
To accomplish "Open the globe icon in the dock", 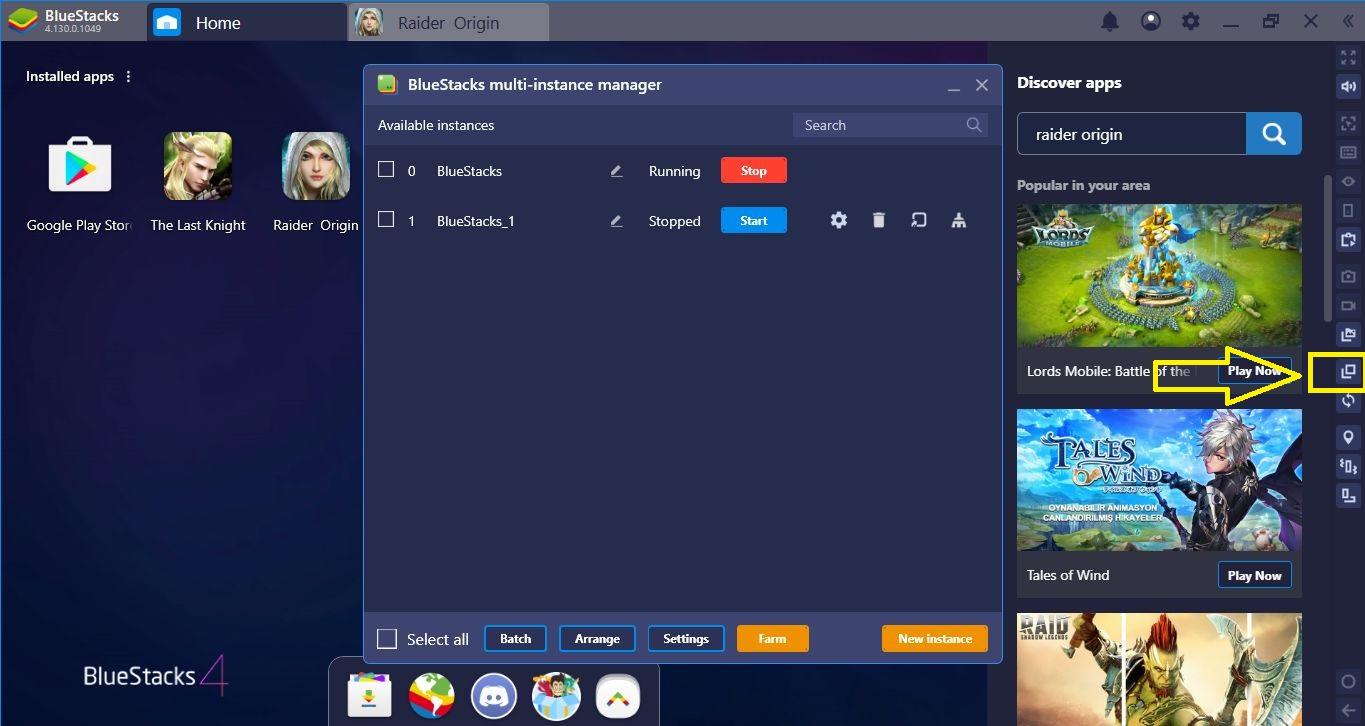I will click(x=431, y=696).
